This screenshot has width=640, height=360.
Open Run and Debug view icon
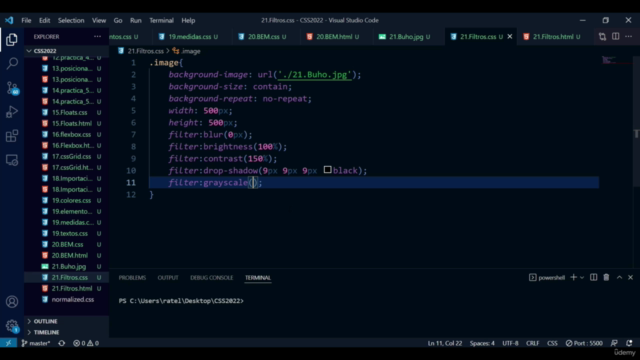click(12, 111)
